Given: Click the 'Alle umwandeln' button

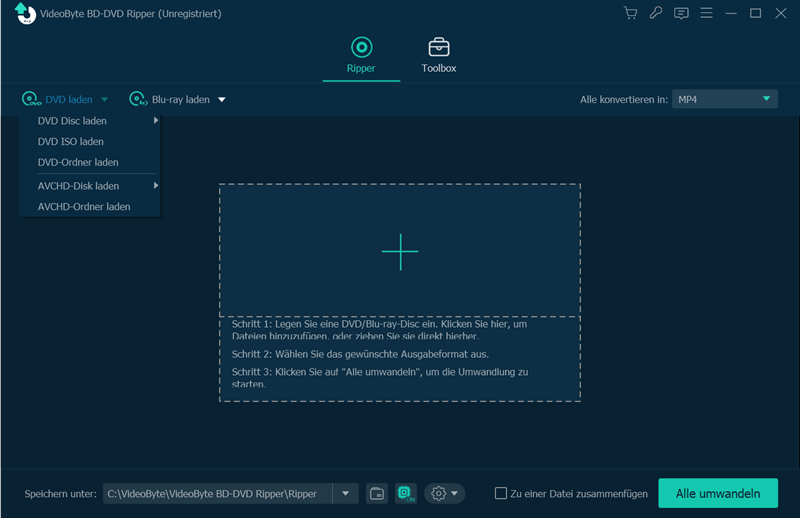Looking at the screenshot, I should point(717,493).
